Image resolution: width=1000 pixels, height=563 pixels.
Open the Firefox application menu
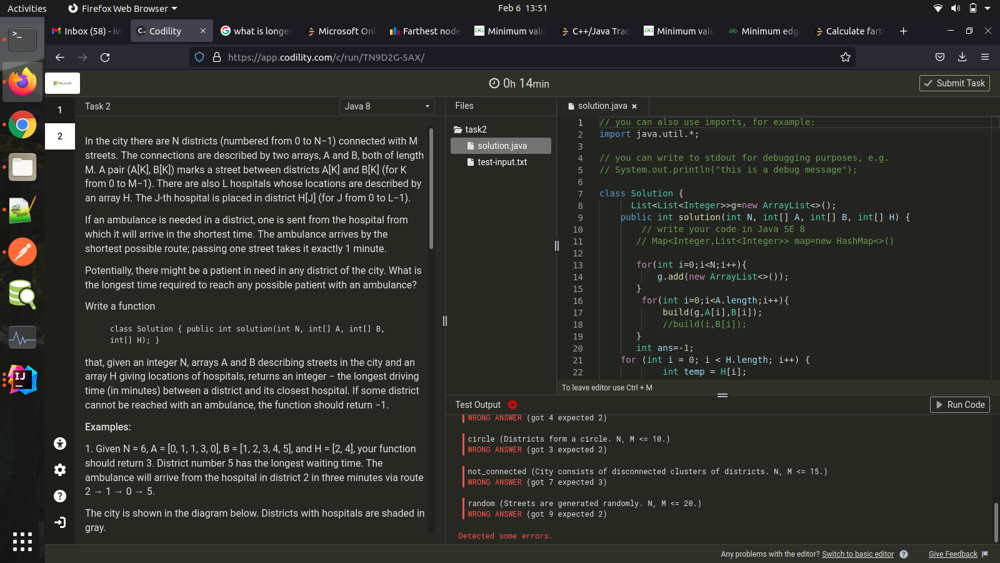click(985, 57)
